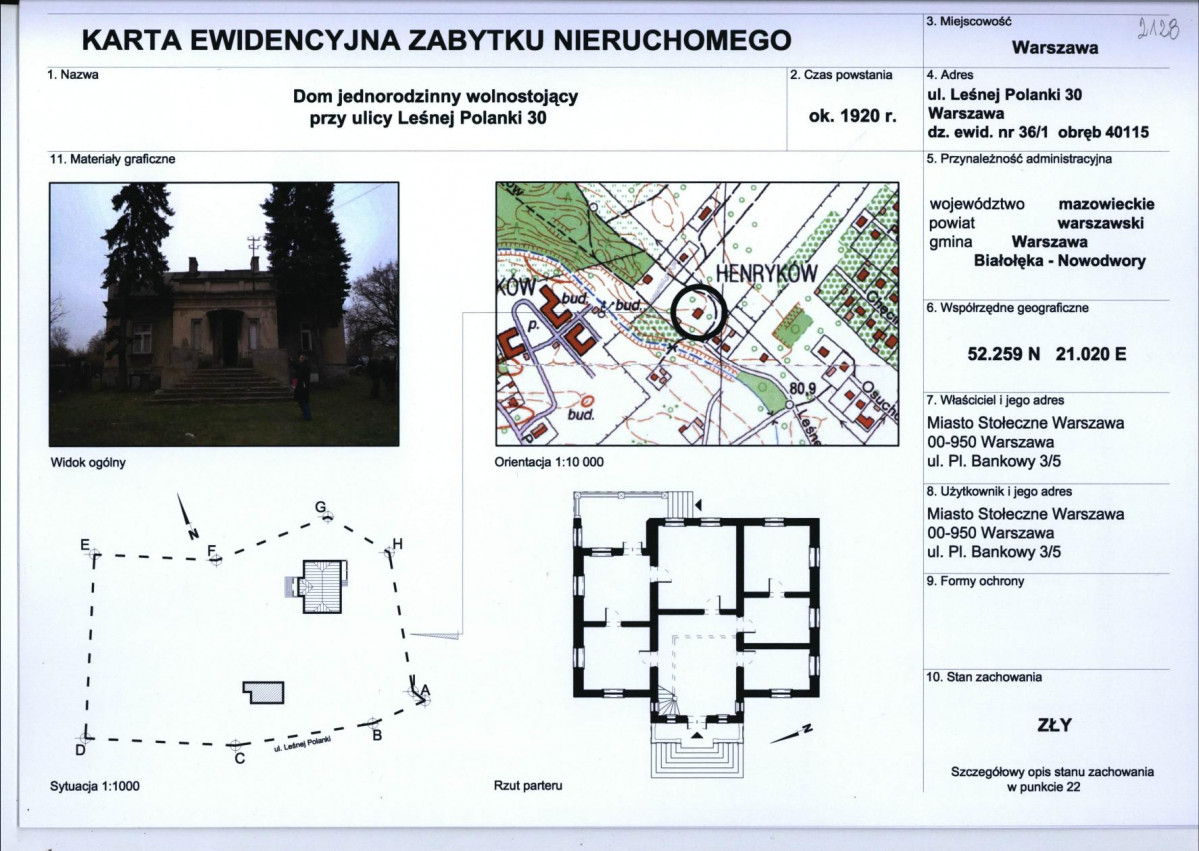
Task: Click the '2. Czas powstania' label
Action: (x=841, y=75)
